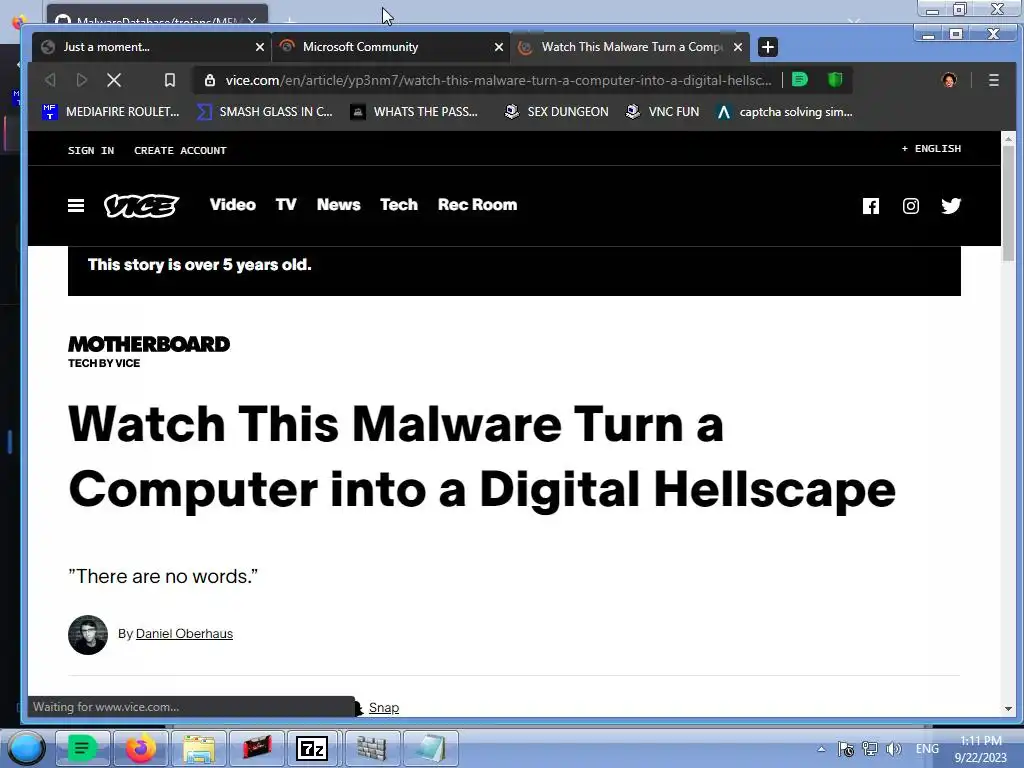The height and width of the screenshot is (768, 1024).
Task: Click the author avatar photo
Action: pos(88,634)
